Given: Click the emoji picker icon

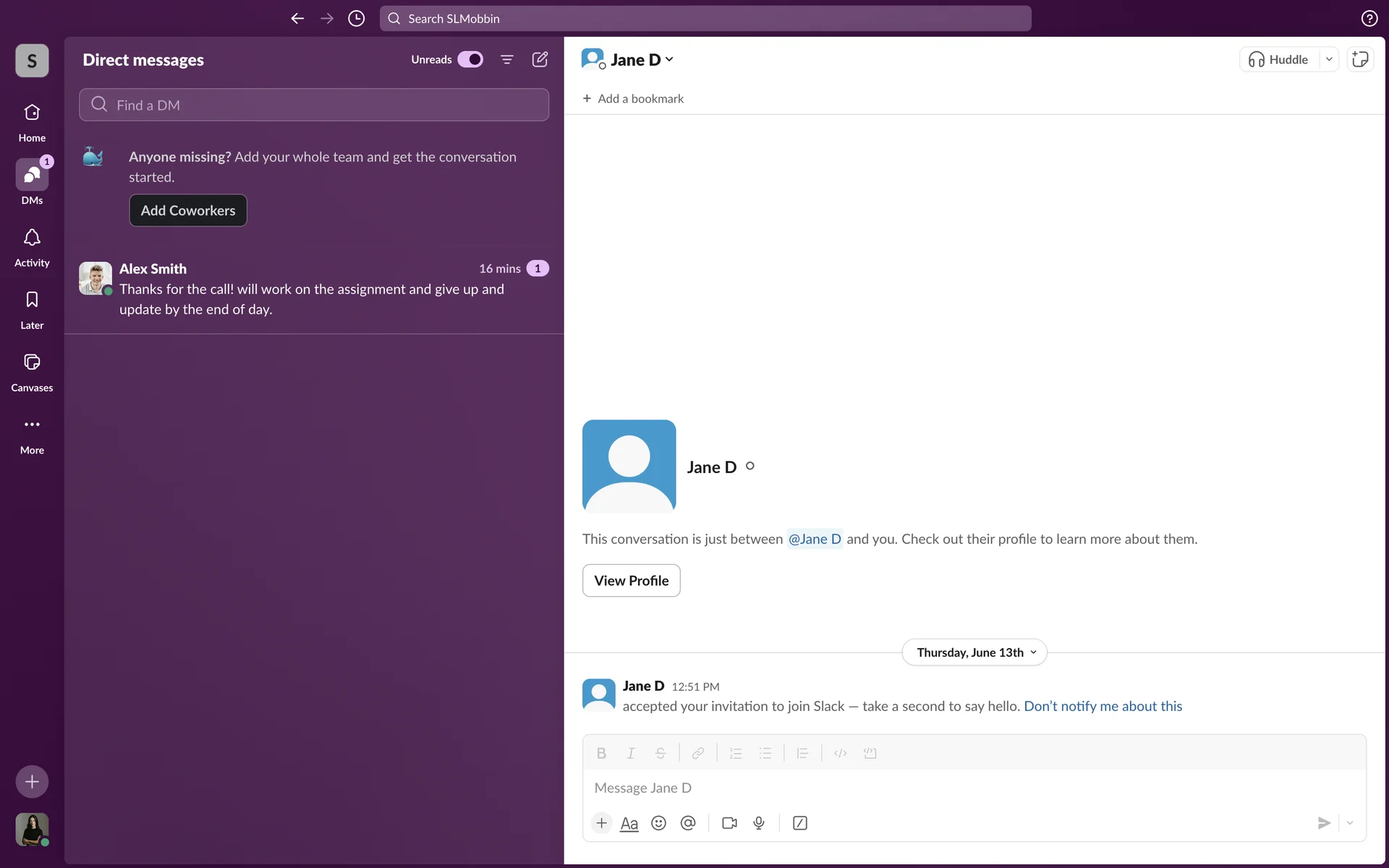Looking at the screenshot, I should [658, 823].
